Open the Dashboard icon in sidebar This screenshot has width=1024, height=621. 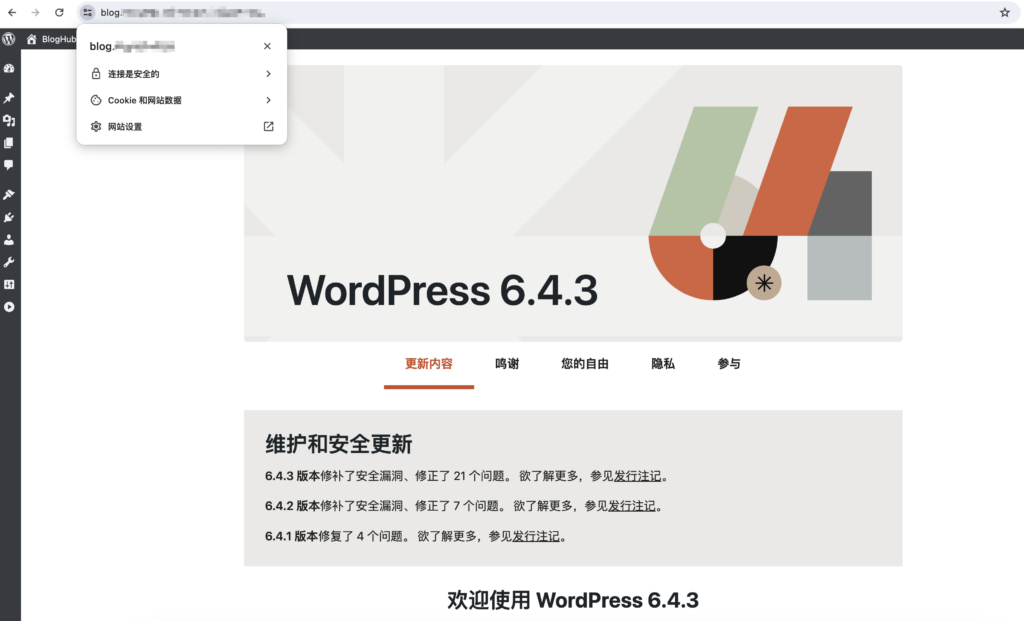click(9, 69)
